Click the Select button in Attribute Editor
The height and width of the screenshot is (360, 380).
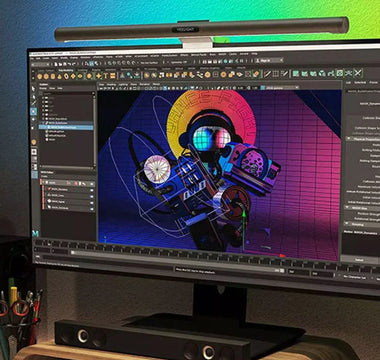pyautogui.click(x=358, y=259)
